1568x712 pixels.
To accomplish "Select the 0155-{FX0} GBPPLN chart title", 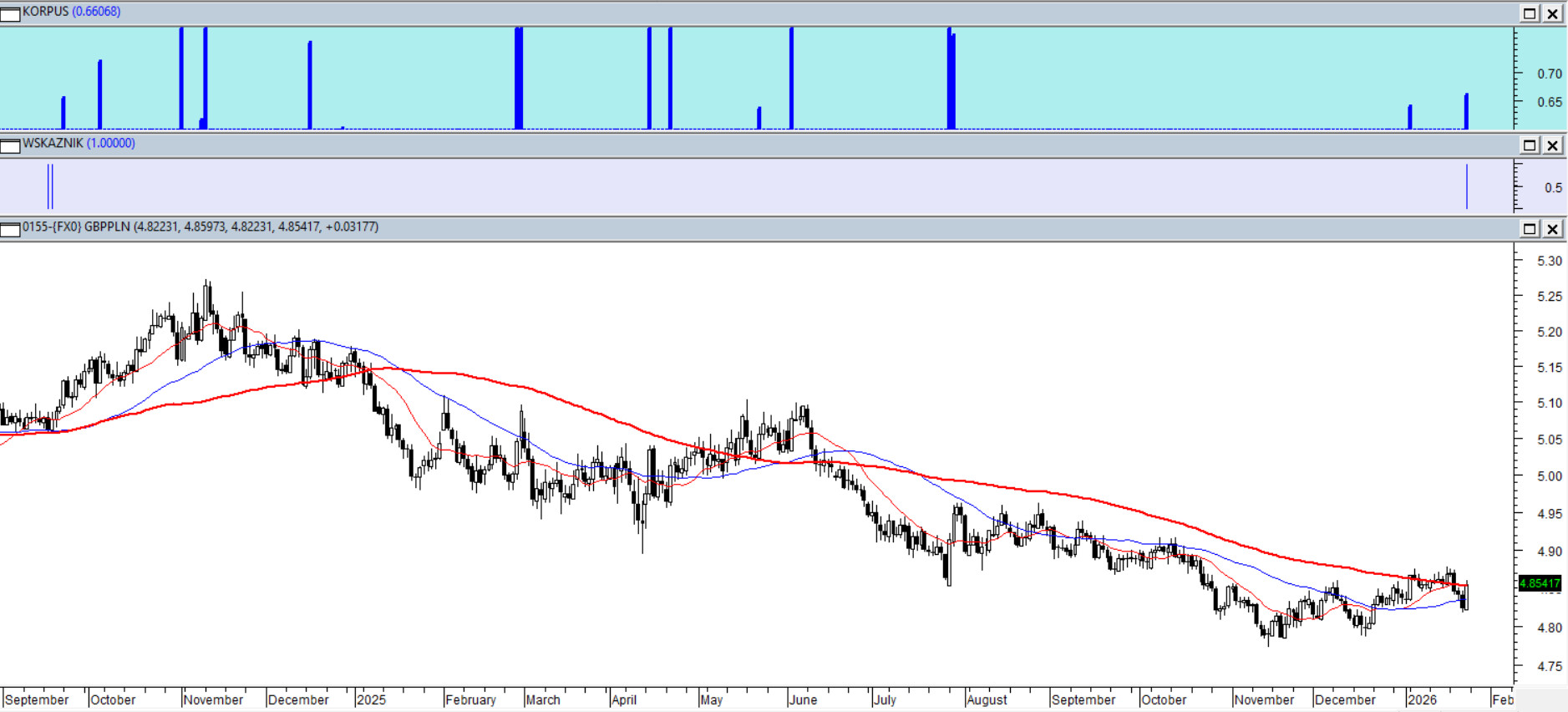I will tap(200, 227).
